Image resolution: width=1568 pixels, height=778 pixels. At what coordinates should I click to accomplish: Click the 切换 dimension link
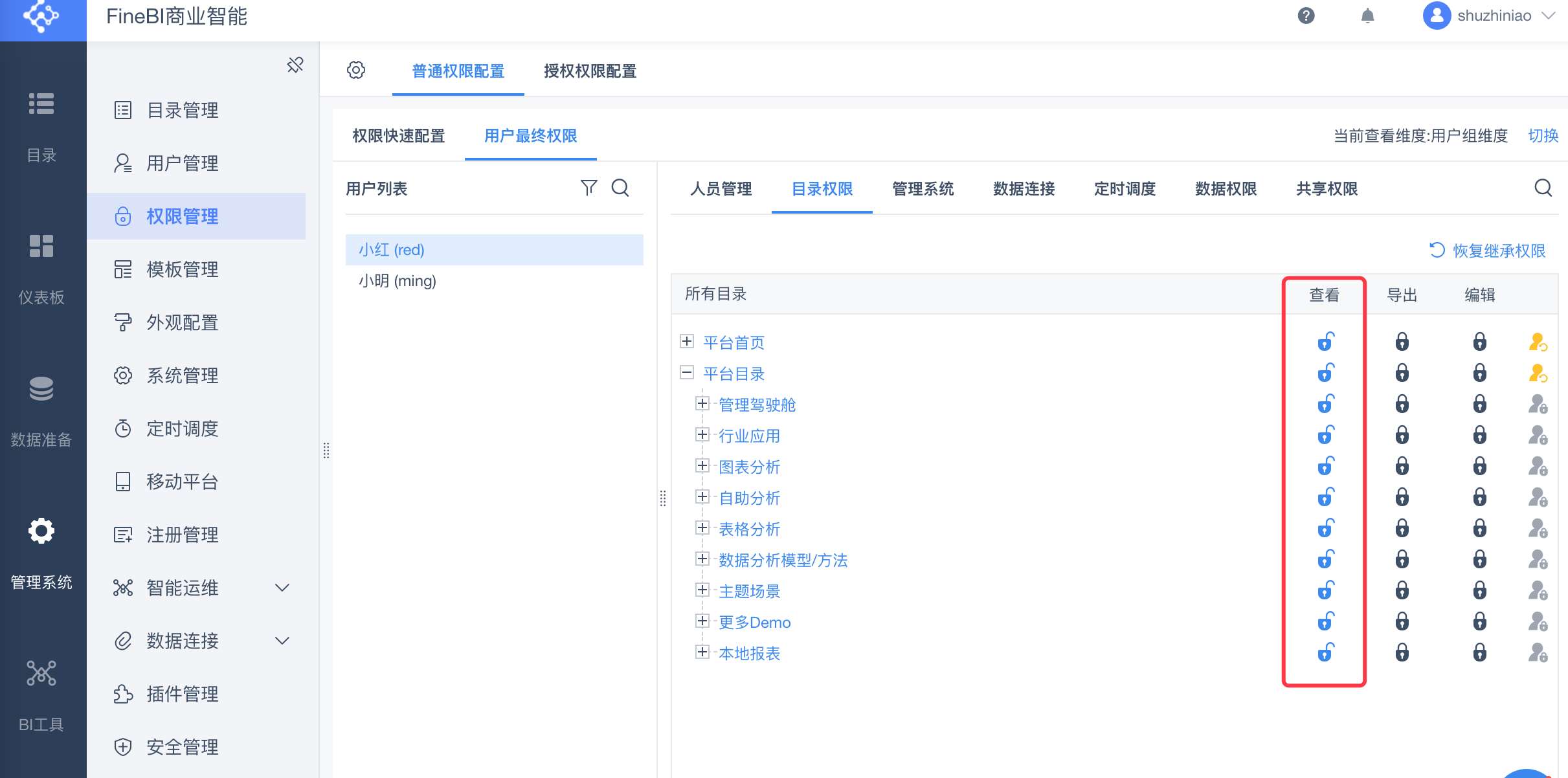pos(1543,135)
